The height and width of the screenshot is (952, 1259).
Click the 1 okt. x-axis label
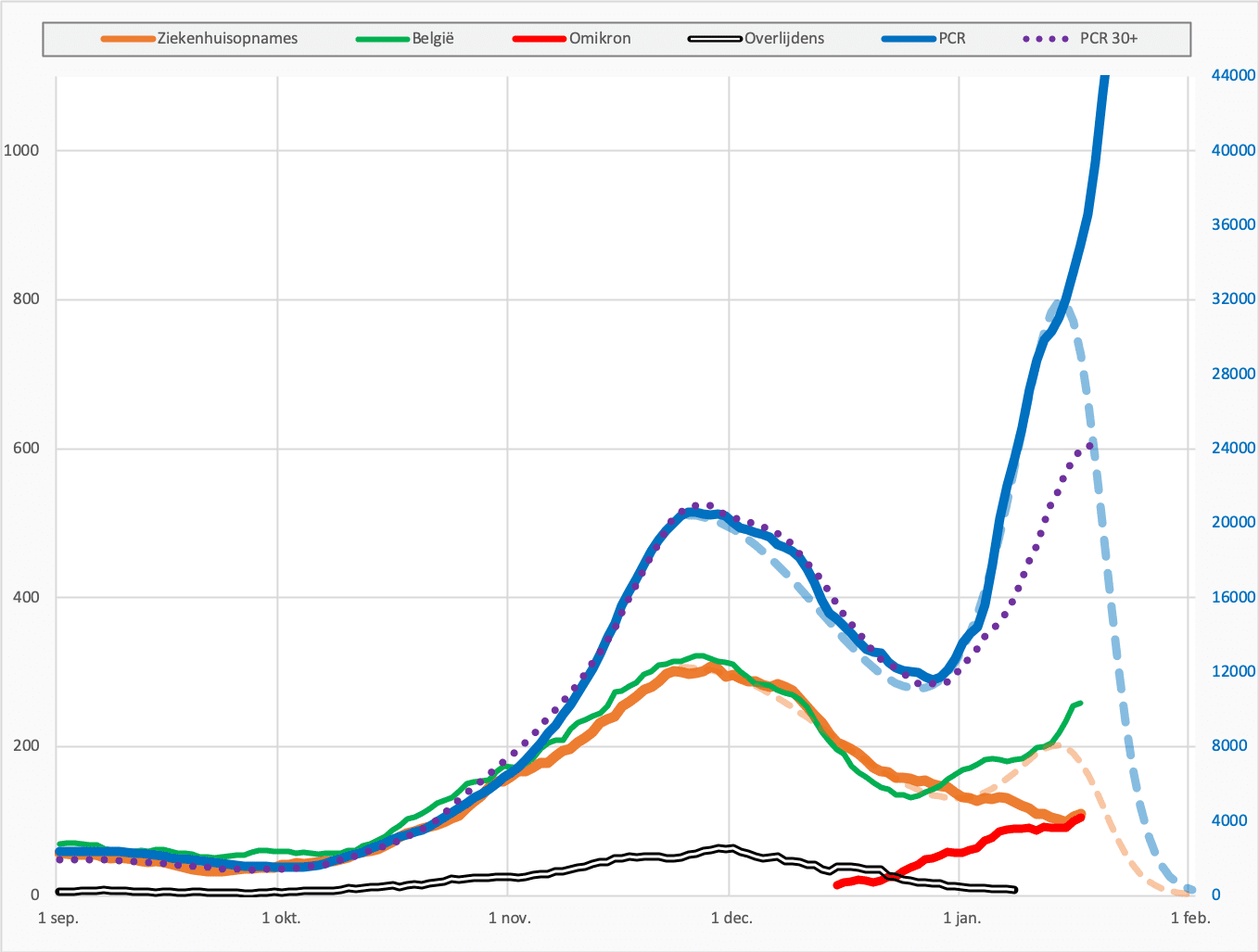281,919
